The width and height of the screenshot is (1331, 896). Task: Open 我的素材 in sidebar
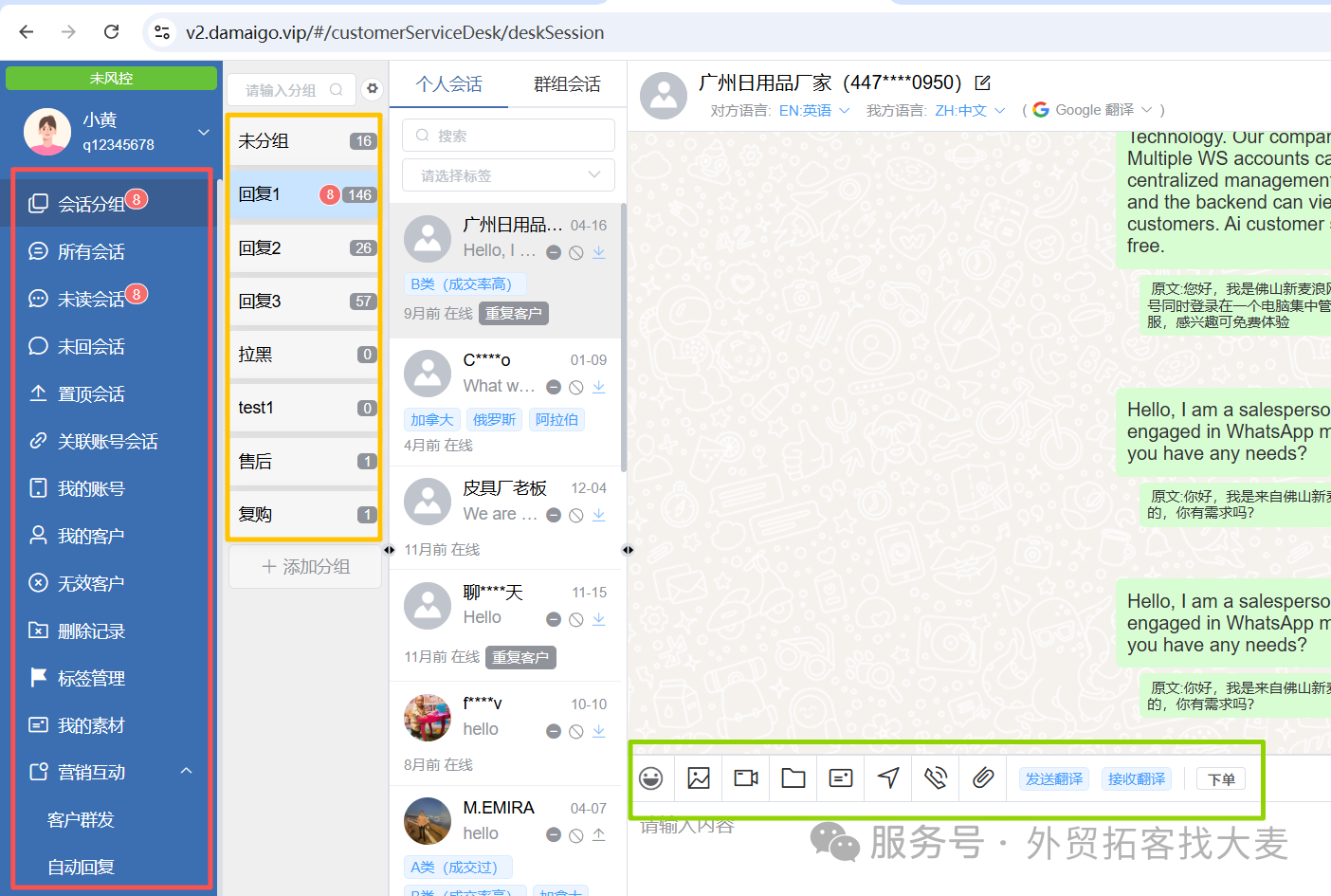click(112, 725)
